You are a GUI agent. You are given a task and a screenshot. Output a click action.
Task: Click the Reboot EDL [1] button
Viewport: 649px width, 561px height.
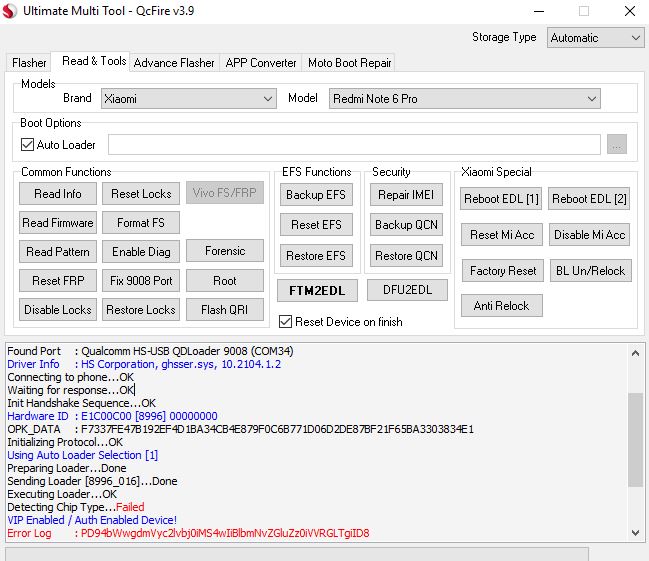point(501,199)
